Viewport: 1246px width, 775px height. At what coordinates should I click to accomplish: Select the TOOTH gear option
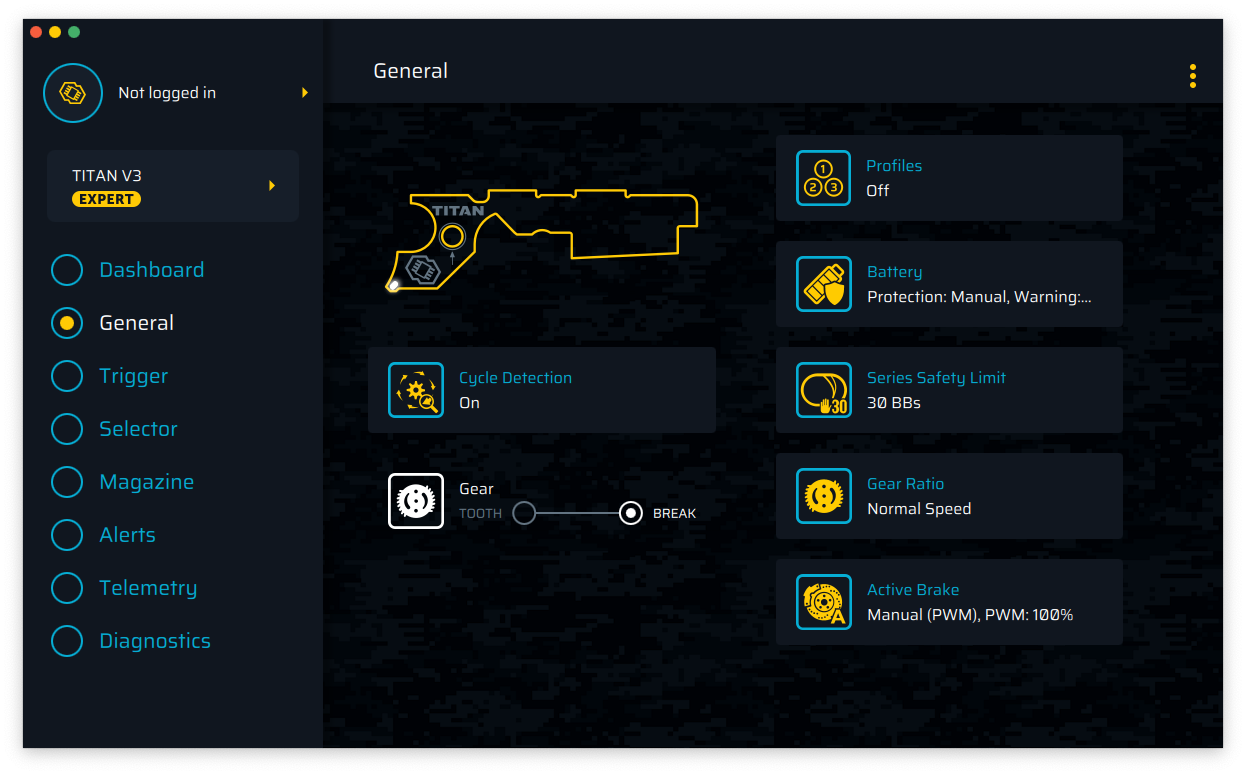coord(524,513)
